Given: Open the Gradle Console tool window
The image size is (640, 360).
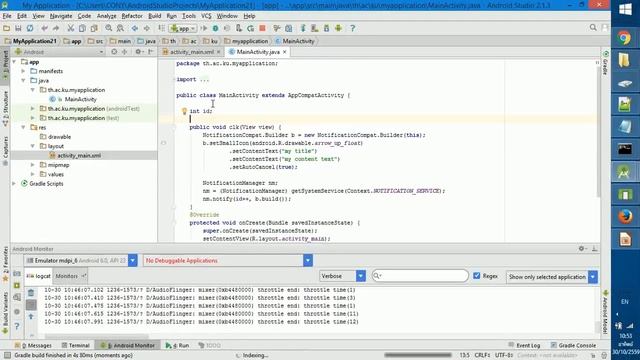Looking at the screenshot, I should [573, 345].
